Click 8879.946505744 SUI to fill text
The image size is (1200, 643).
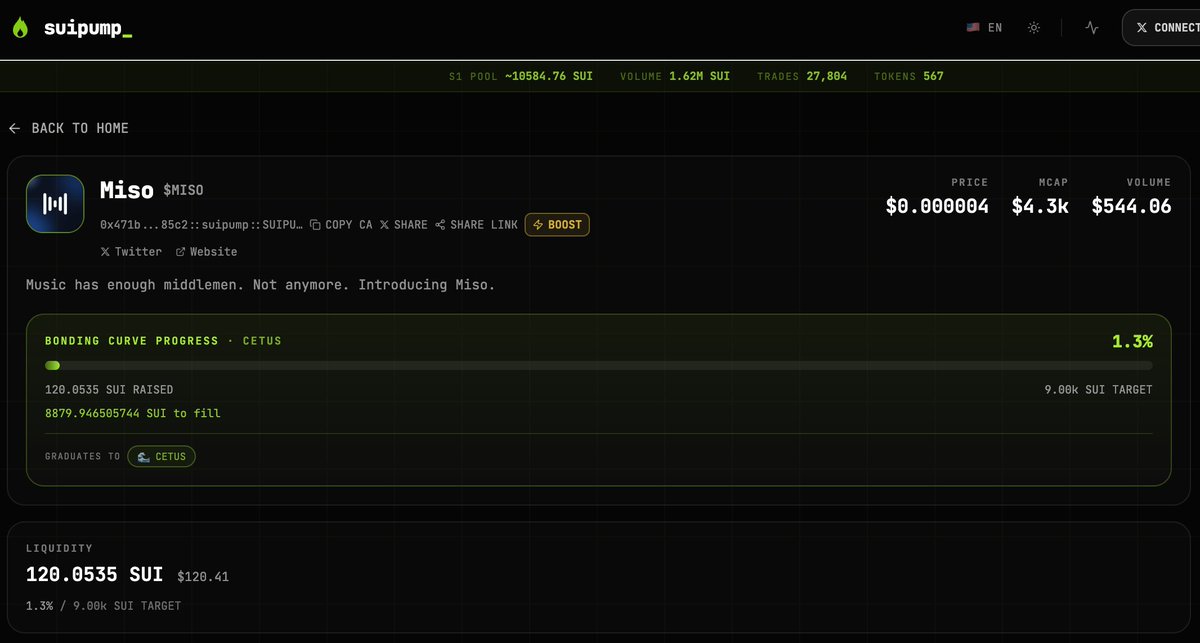(x=133, y=413)
